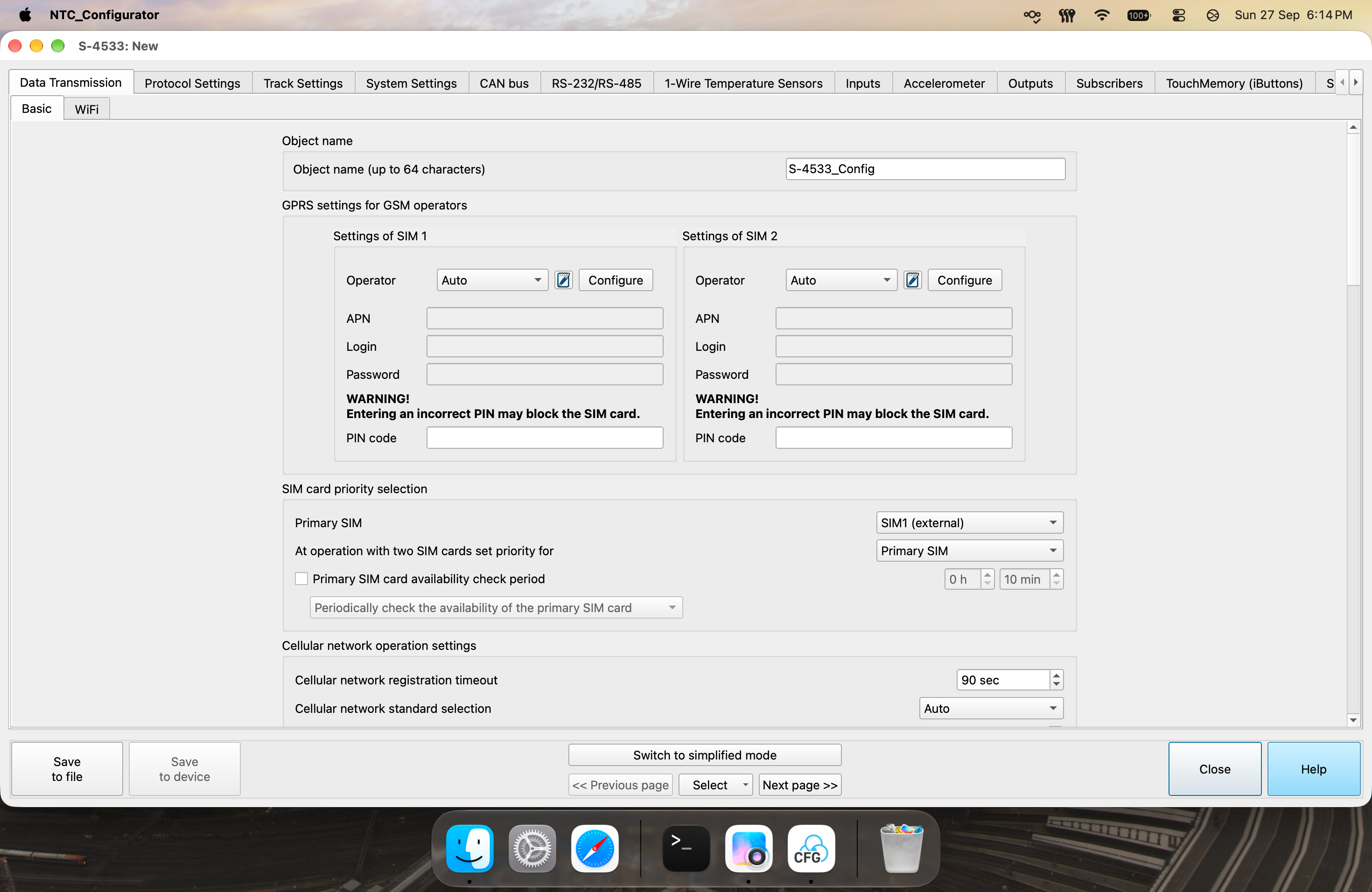Open the screenshot preview app in dock
1372x892 pixels.
pyautogui.click(x=748, y=848)
